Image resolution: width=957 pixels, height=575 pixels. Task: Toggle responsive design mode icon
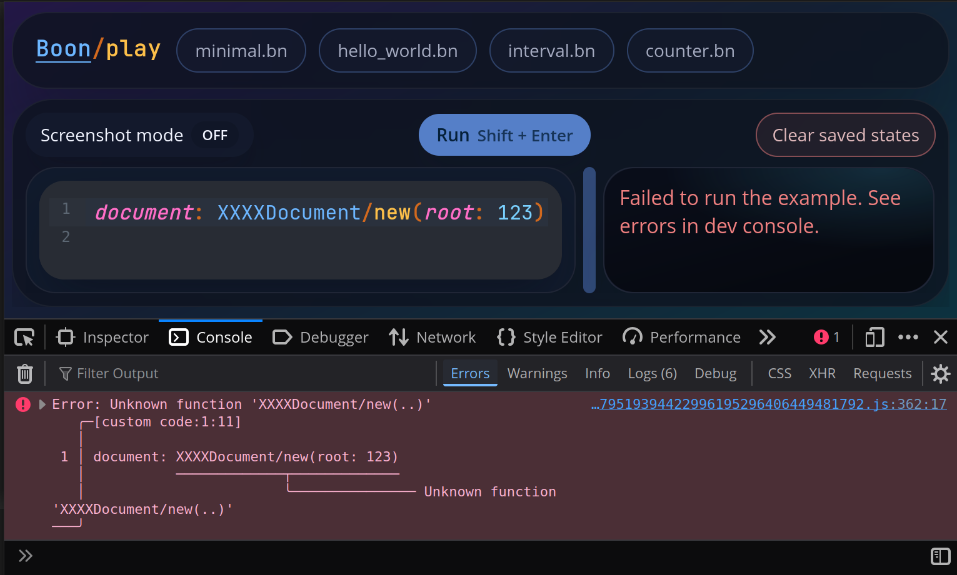(875, 337)
